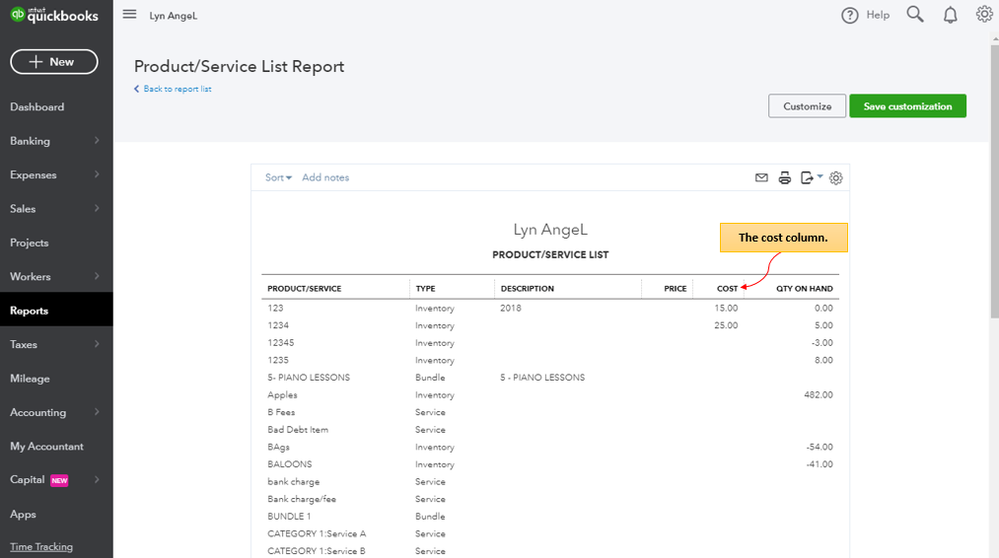Click the Apples product name
Image resolution: width=999 pixels, height=558 pixels.
(282, 395)
